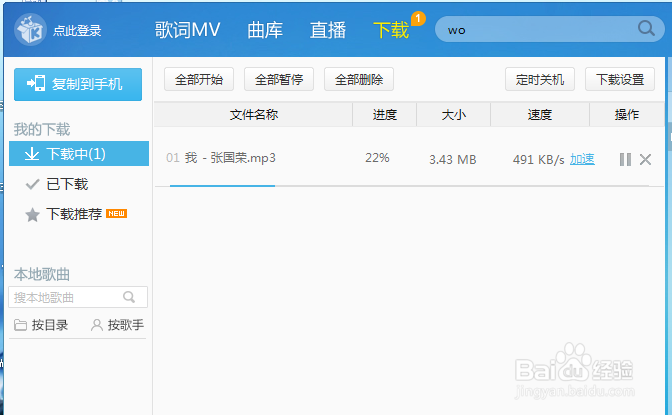Click the NEW badge beside 下载推荐
Screen dimensions: 672x415
tap(117, 214)
